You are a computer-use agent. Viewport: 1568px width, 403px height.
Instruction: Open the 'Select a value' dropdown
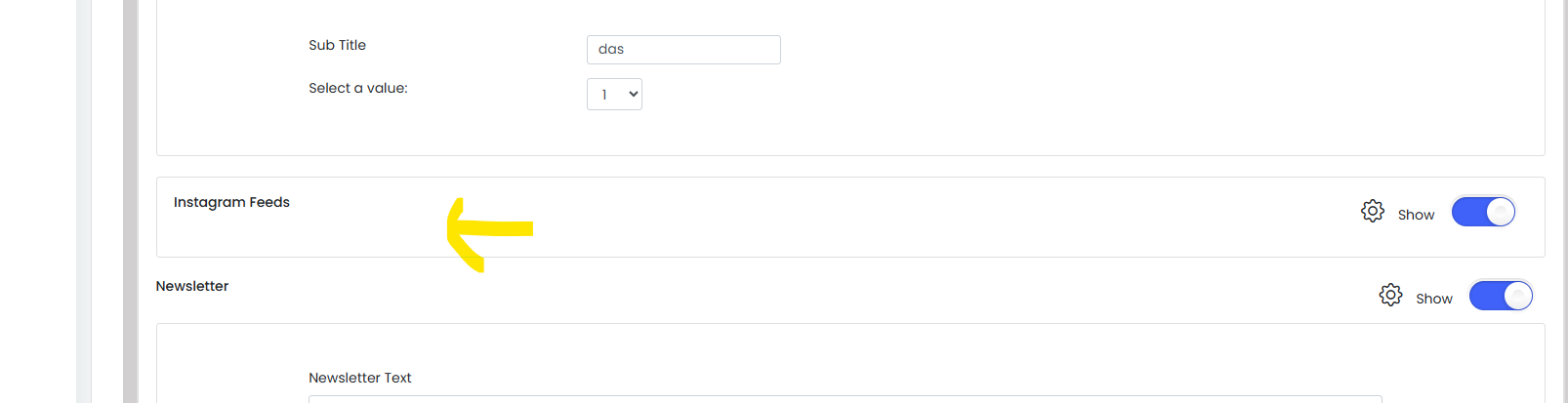point(614,95)
